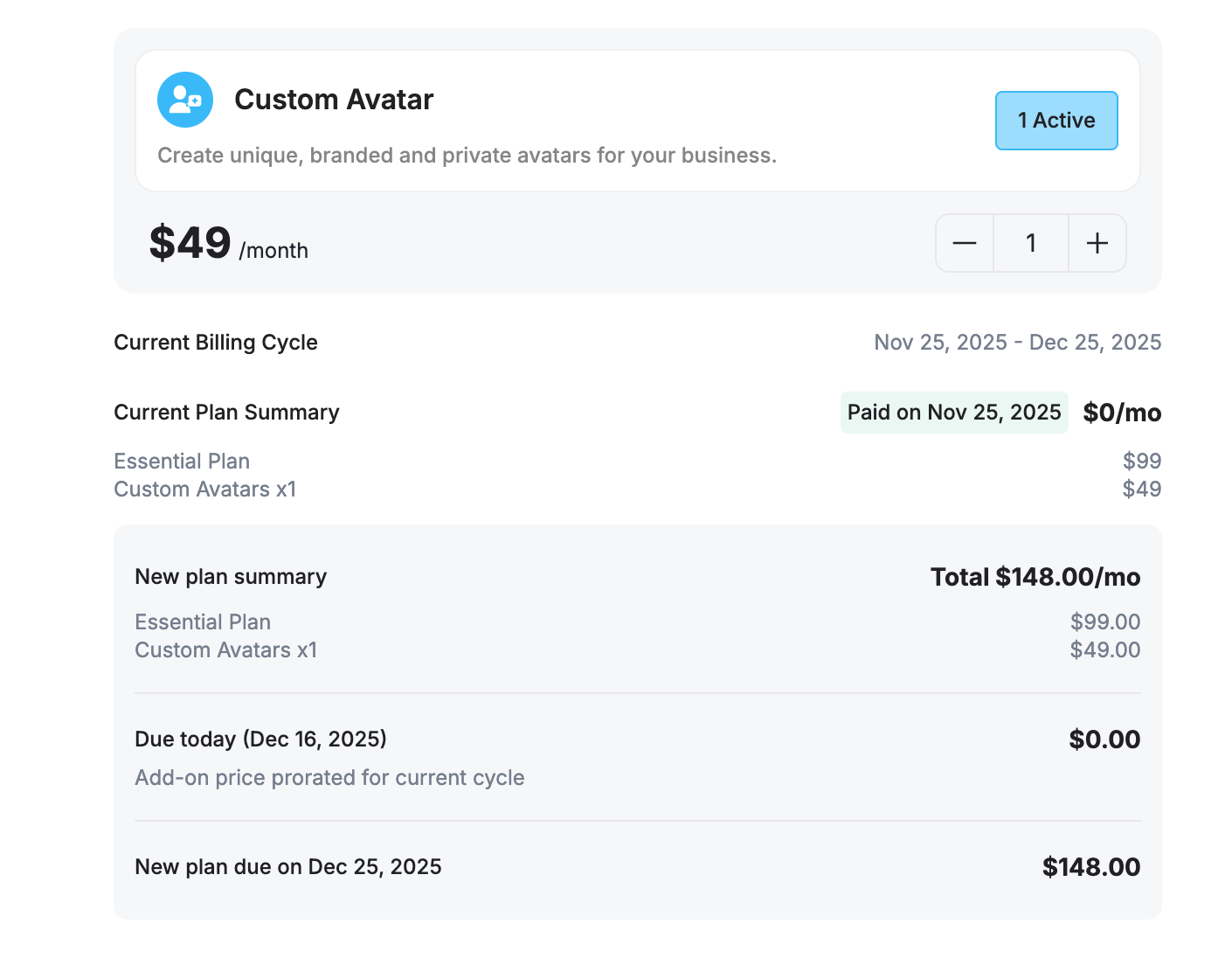Click Essential Plan under Current Plan Summary
This screenshot has height=972, width=1232.
point(182,462)
